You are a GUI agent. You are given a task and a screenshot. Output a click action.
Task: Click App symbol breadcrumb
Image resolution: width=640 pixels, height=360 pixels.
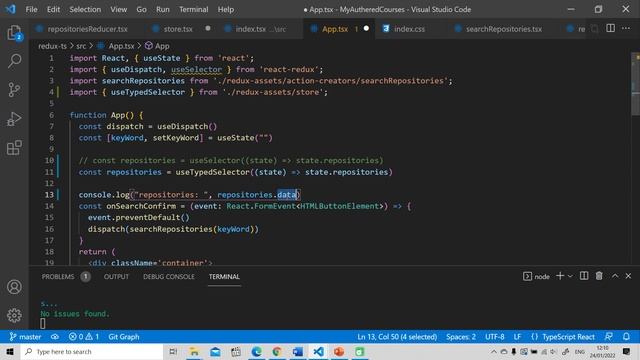[x=162, y=46]
